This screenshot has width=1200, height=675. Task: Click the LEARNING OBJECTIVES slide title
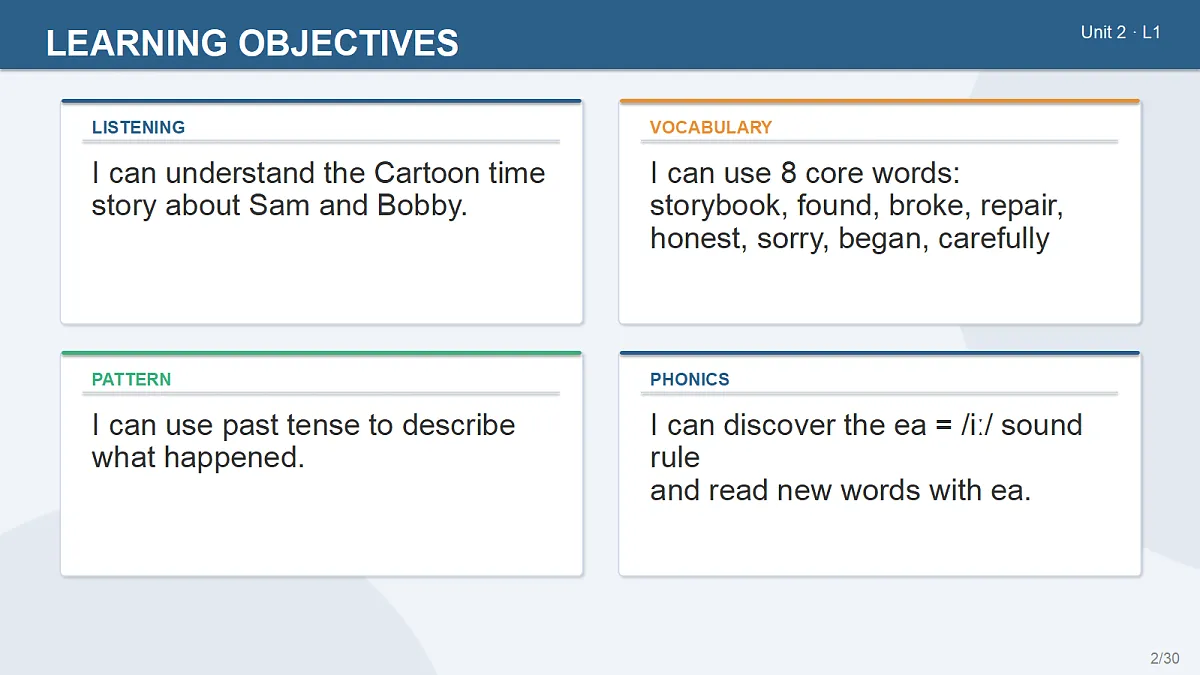click(252, 43)
